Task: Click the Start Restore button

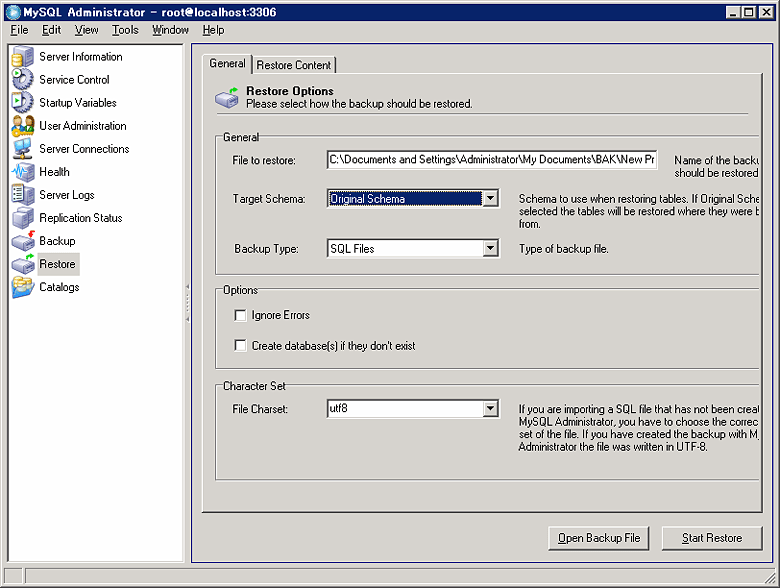Action: pos(712,538)
